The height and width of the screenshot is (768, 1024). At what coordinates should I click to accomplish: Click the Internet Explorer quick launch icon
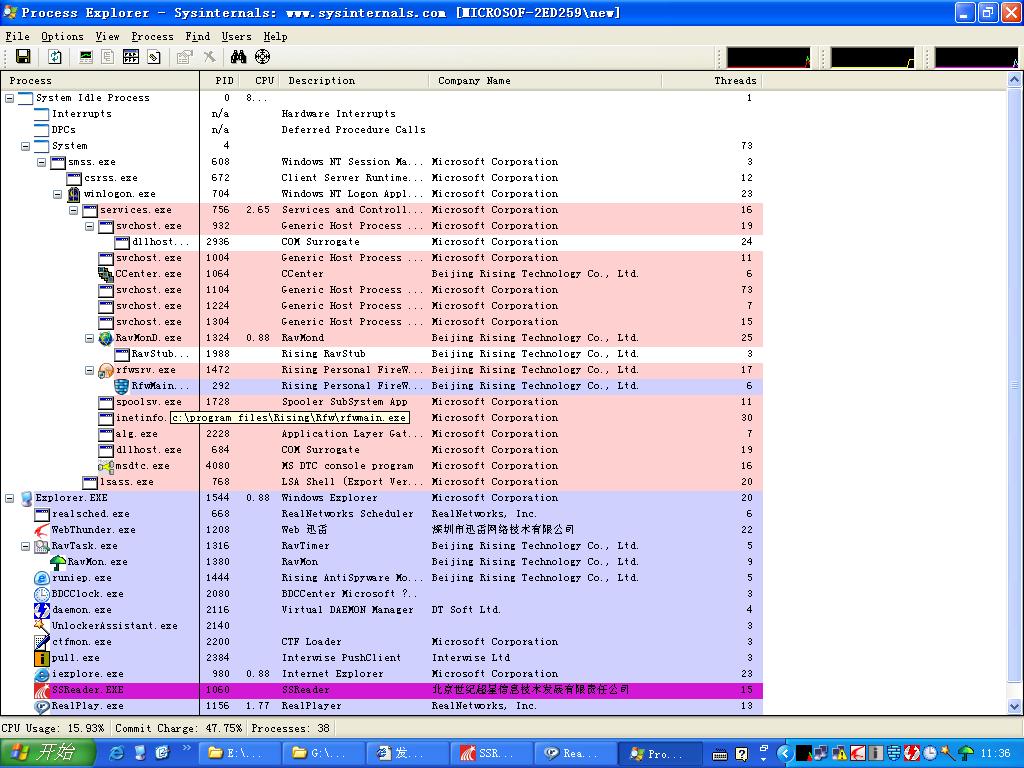(117, 753)
